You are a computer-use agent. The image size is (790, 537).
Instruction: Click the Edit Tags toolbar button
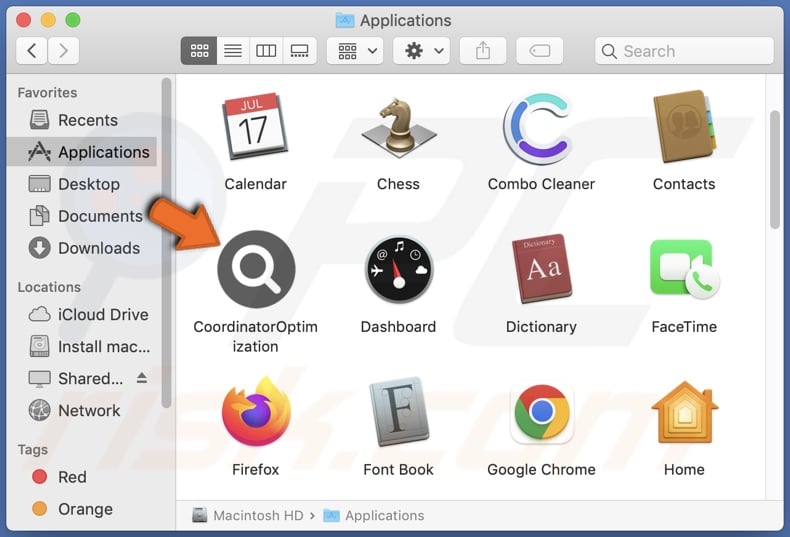coord(540,50)
